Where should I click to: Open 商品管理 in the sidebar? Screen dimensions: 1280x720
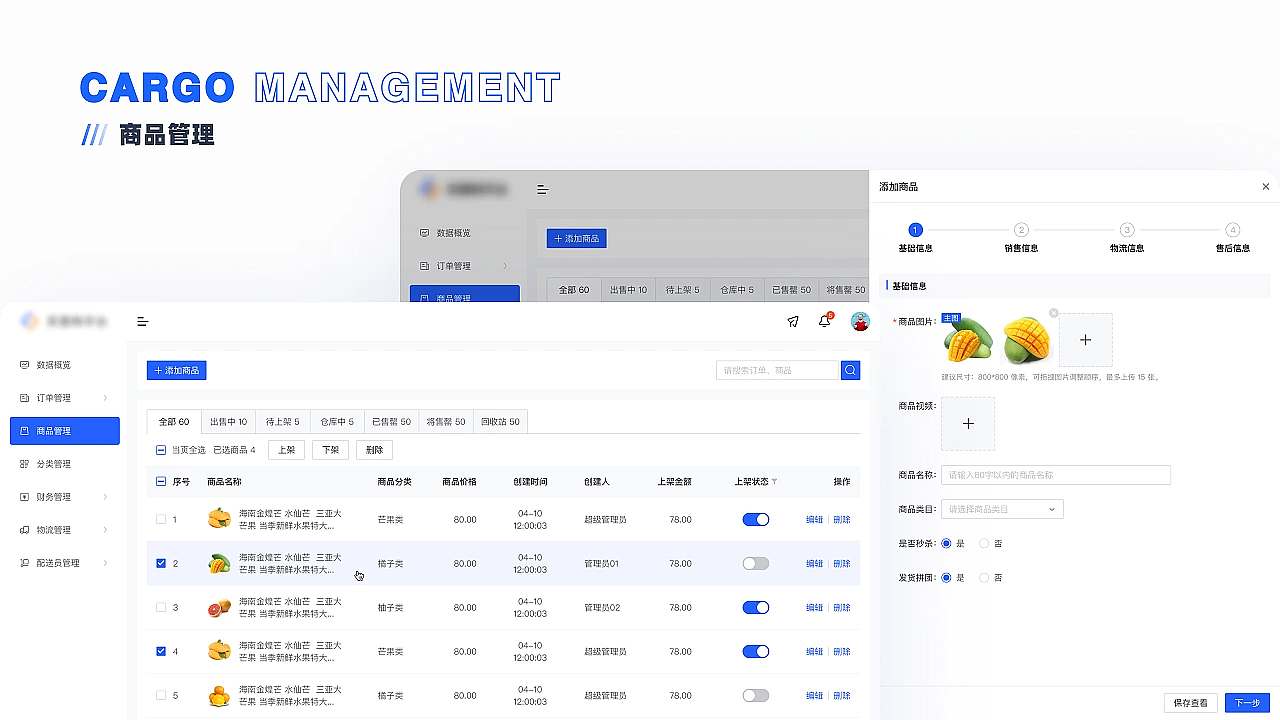(x=65, y=431)
